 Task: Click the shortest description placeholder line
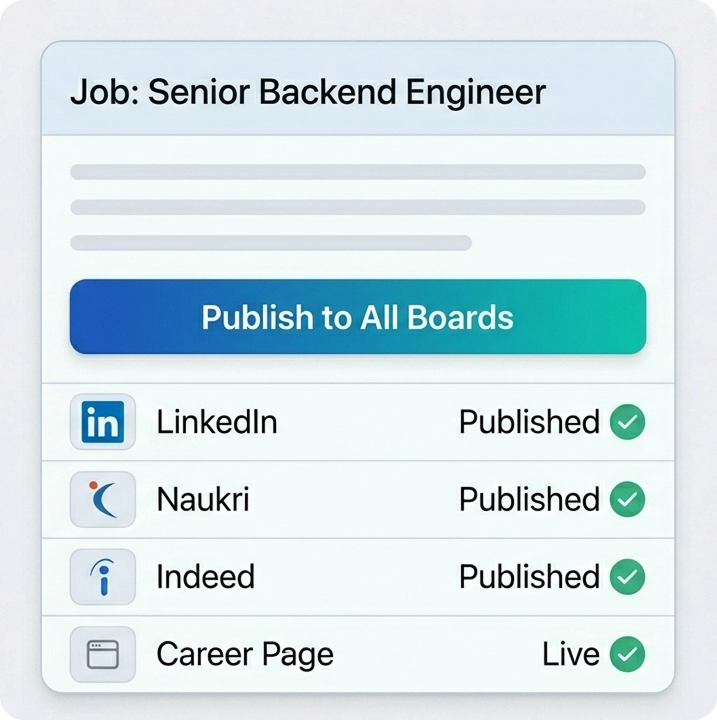pos(270,243)
